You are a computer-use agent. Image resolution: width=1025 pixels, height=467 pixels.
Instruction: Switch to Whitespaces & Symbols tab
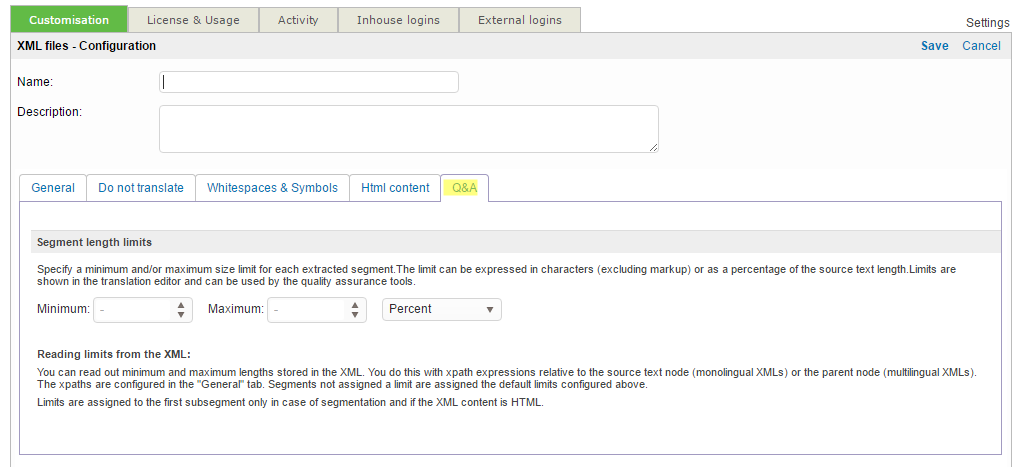(x=272, y=188)
